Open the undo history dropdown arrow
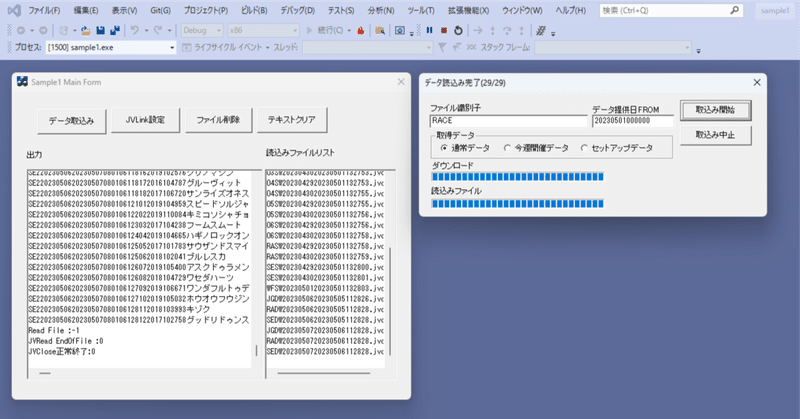Image resolution: width=800 pixels, height=419 pixels. click(x=146, y=31)
